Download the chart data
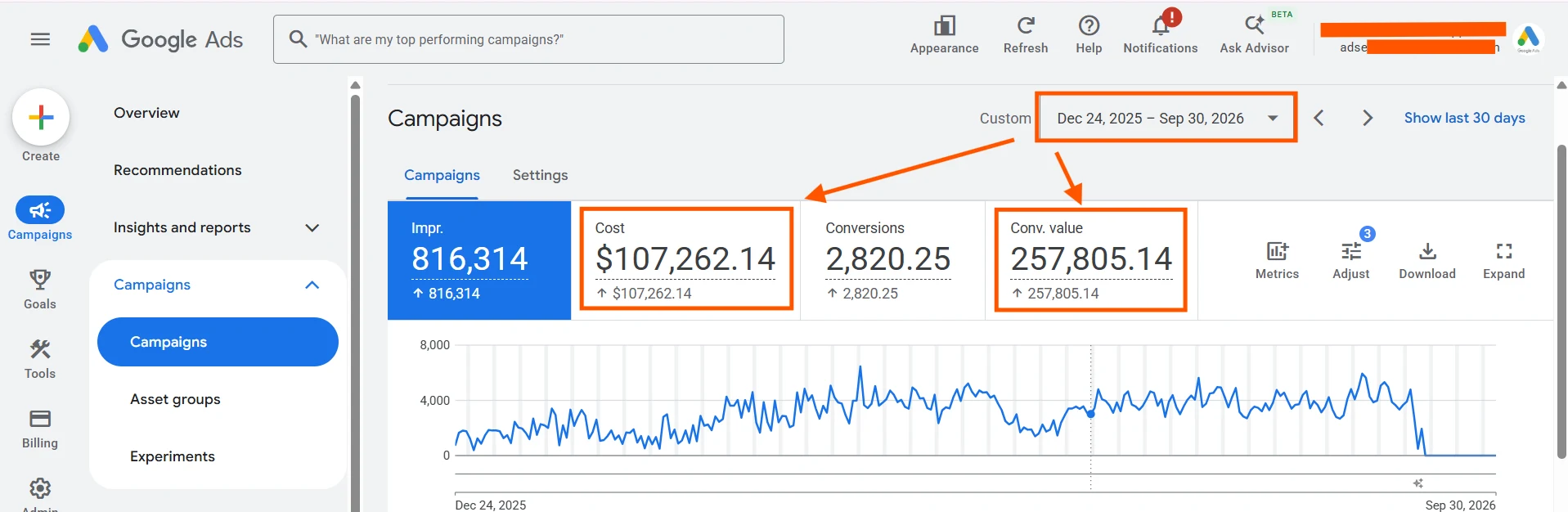 pyautogui.click(x=1427, y=260)
